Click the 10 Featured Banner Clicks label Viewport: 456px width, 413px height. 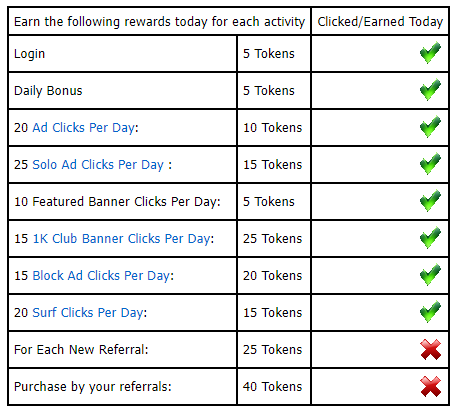[x=117, y=202]
